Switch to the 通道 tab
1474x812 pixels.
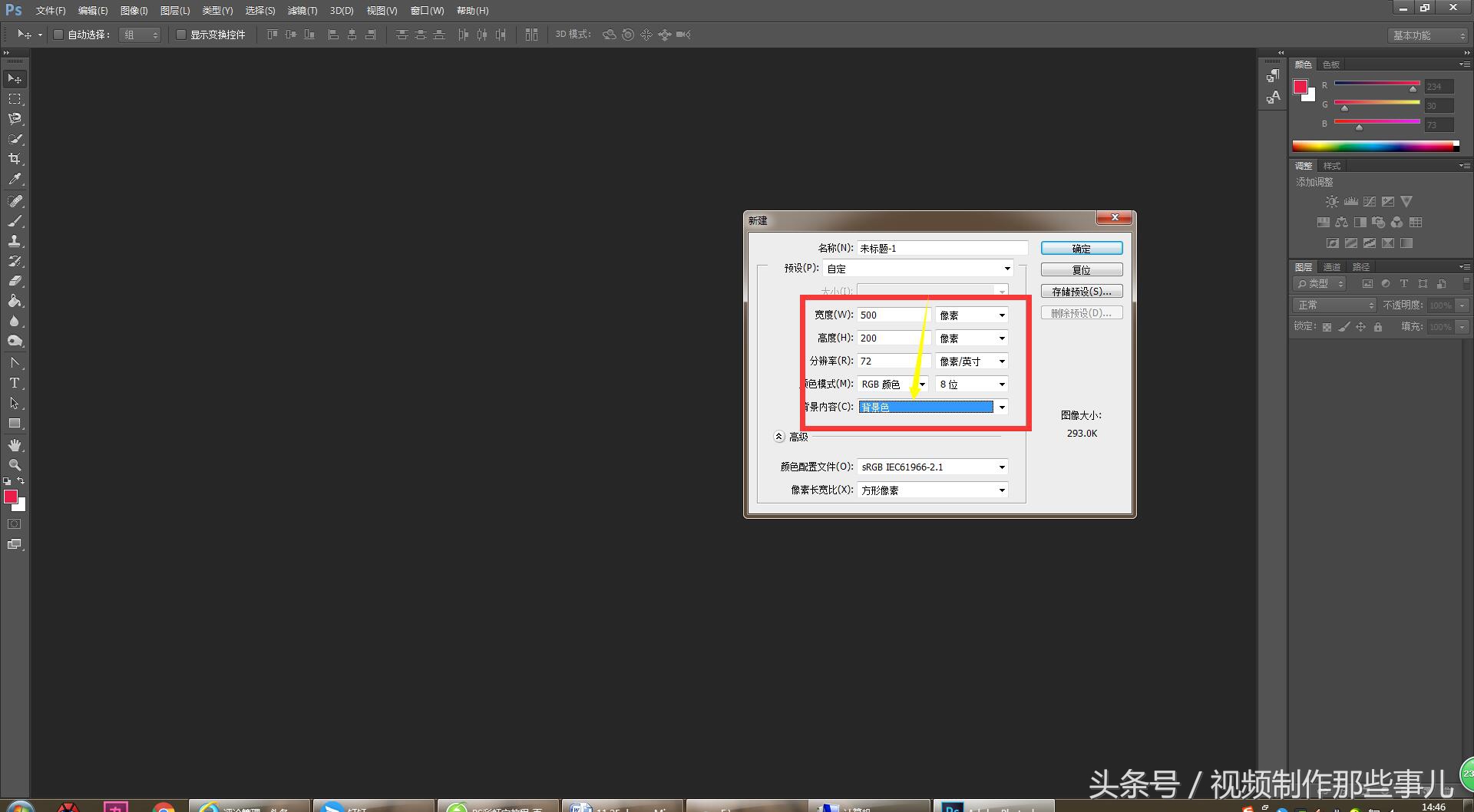point(1331,267)
